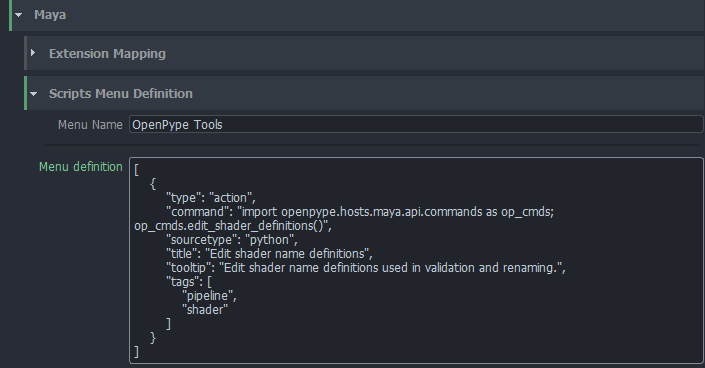The width and height of the screenshot is (705, 368).
Task: Click the op_cmds.edit_shader_definitions() line
Action: coord(232,226)
